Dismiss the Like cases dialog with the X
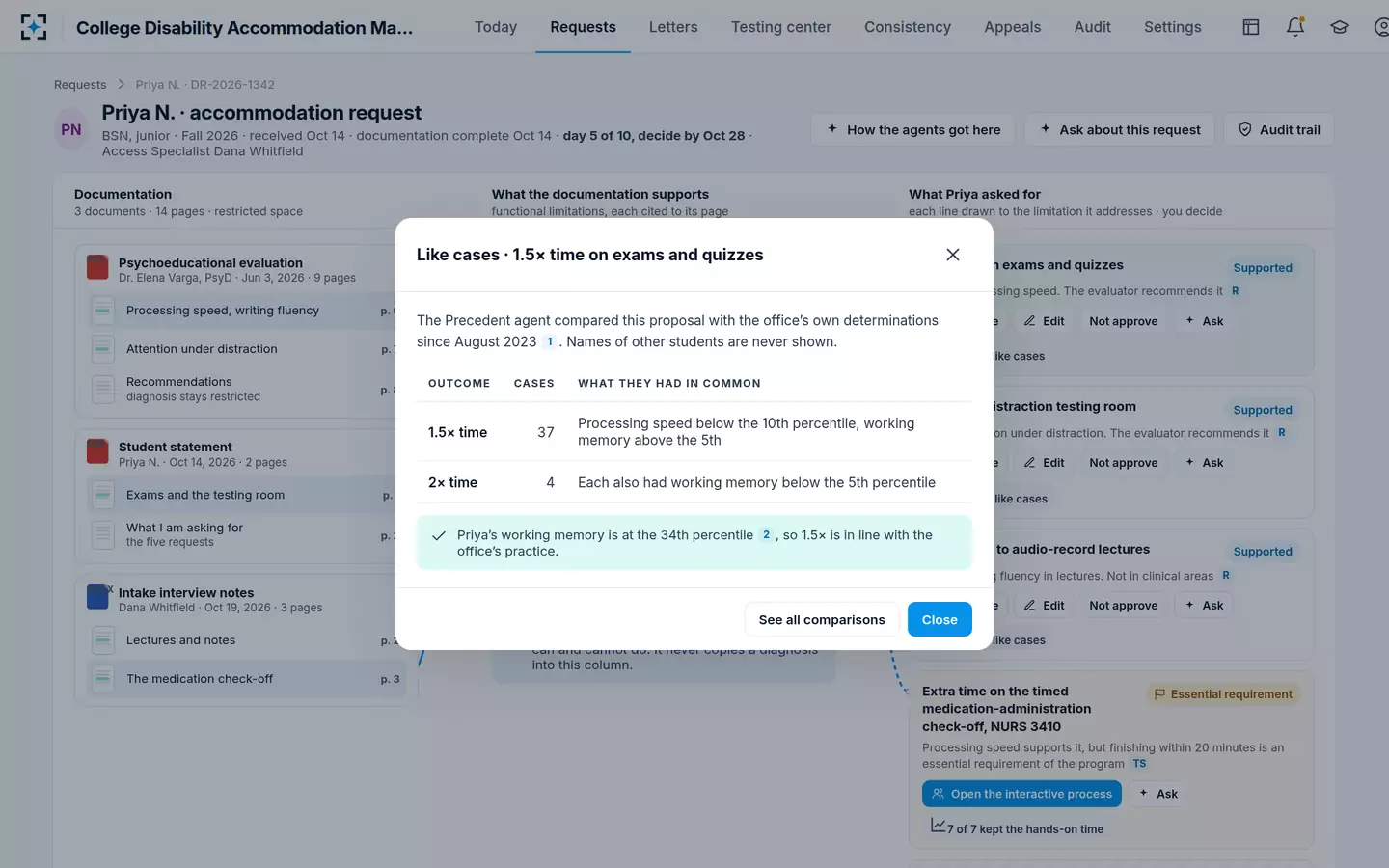 [953, 255]
